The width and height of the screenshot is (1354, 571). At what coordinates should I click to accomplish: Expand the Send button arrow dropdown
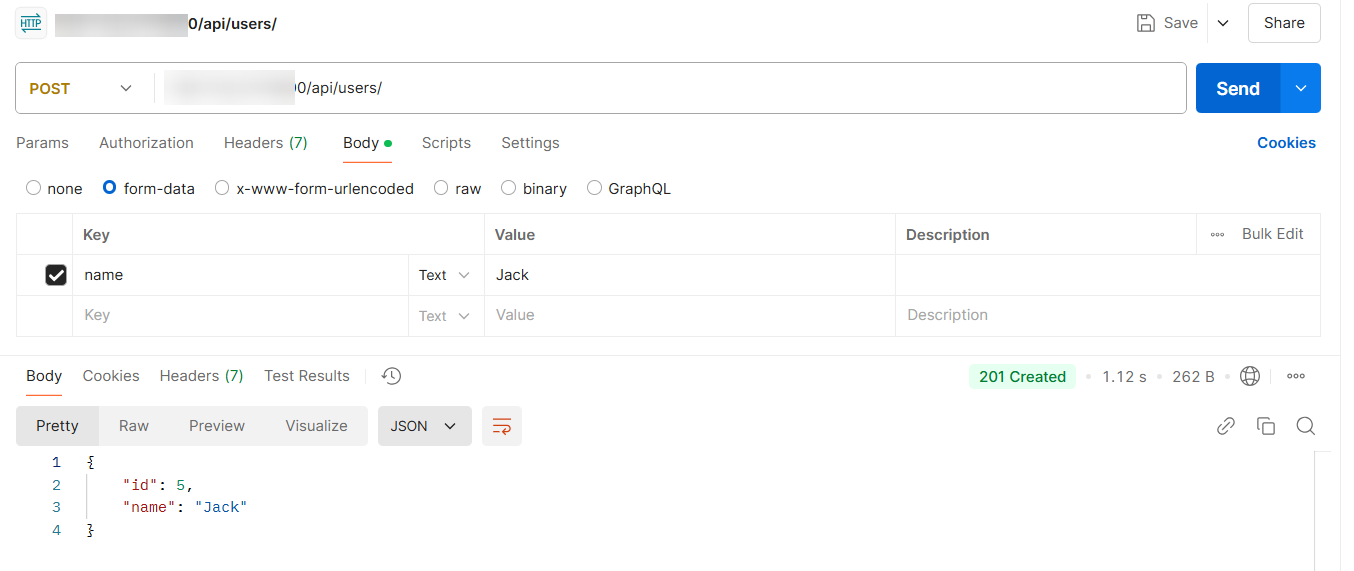click(1301, 88)
